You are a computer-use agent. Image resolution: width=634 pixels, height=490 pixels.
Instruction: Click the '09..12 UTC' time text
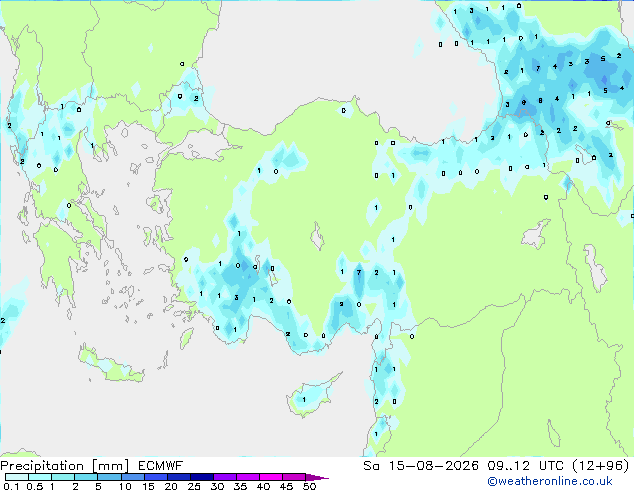pos(526,466)
